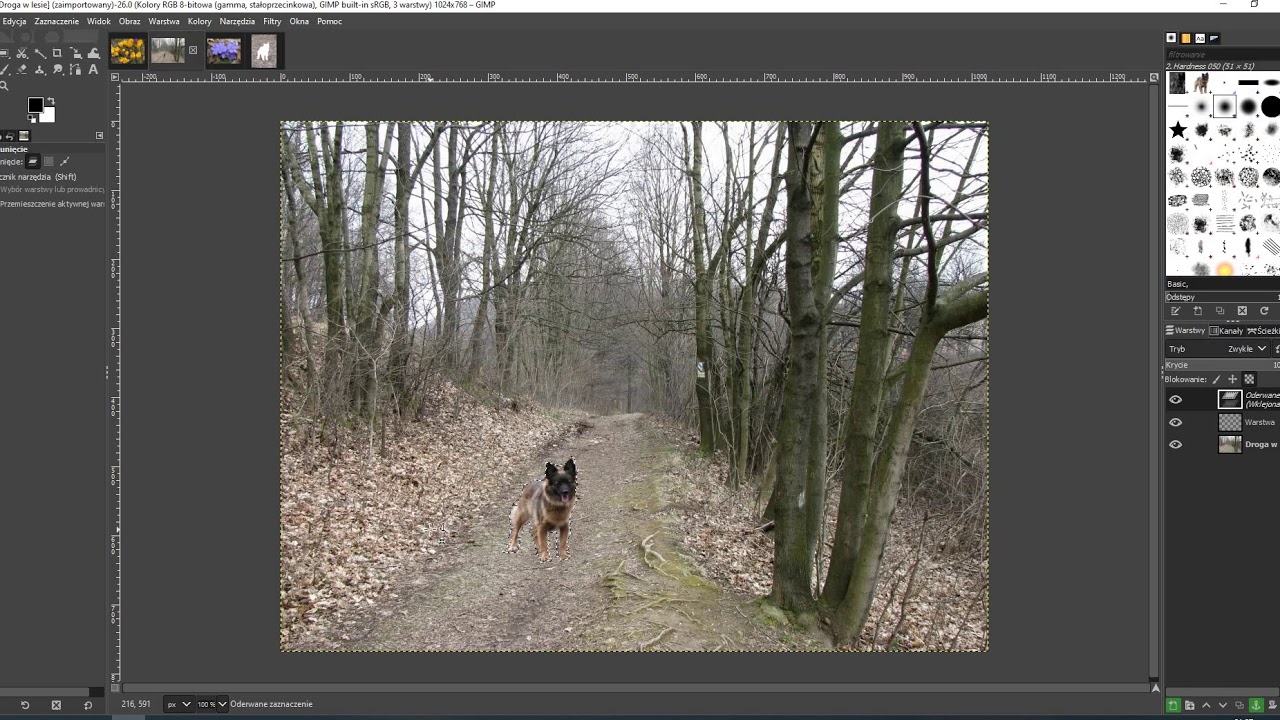Open the Warstwa menu

(164, 21)
